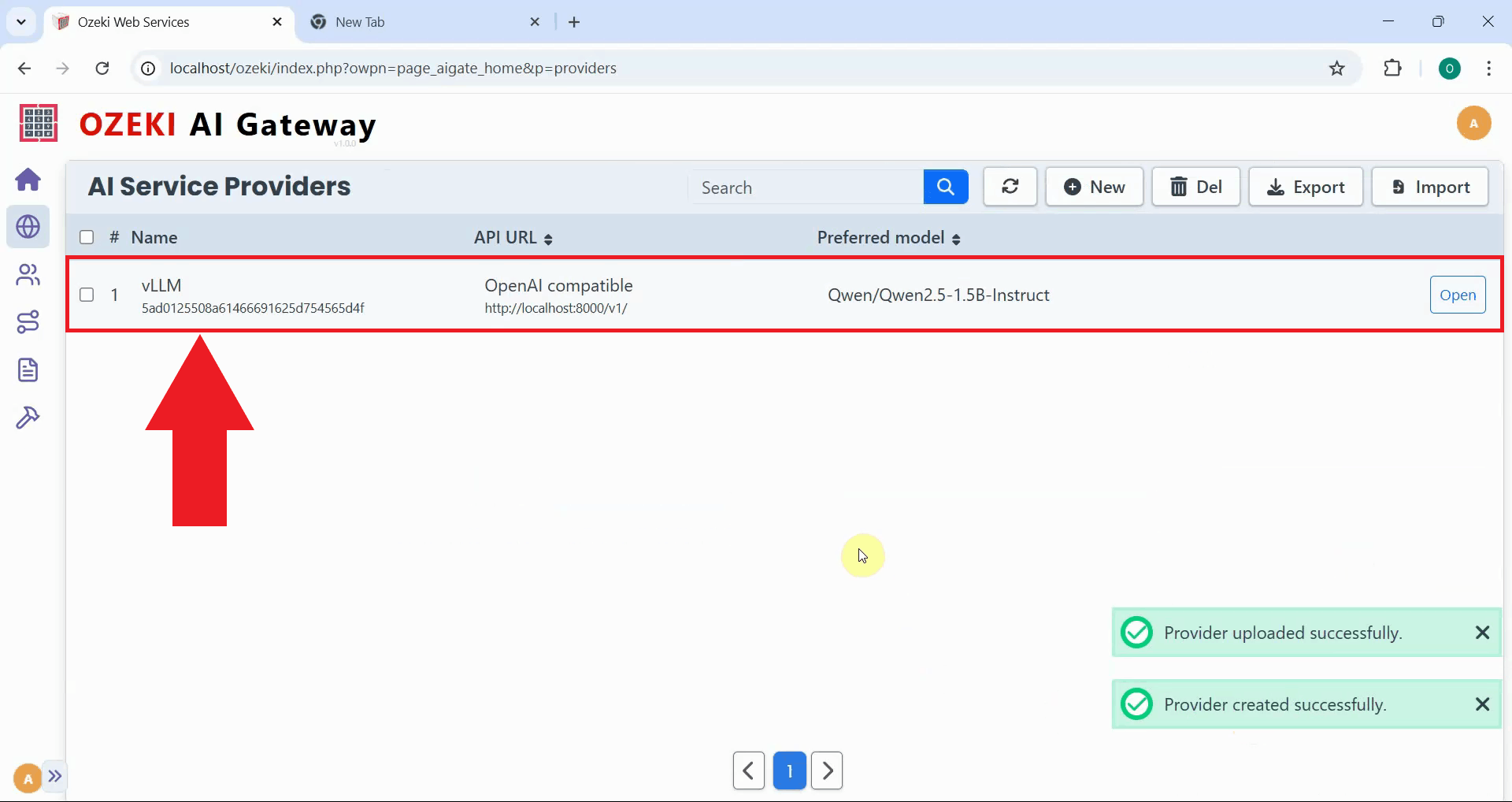Open the browser tab search chevron
The image size is (1512, 802).
click(21, 21)
